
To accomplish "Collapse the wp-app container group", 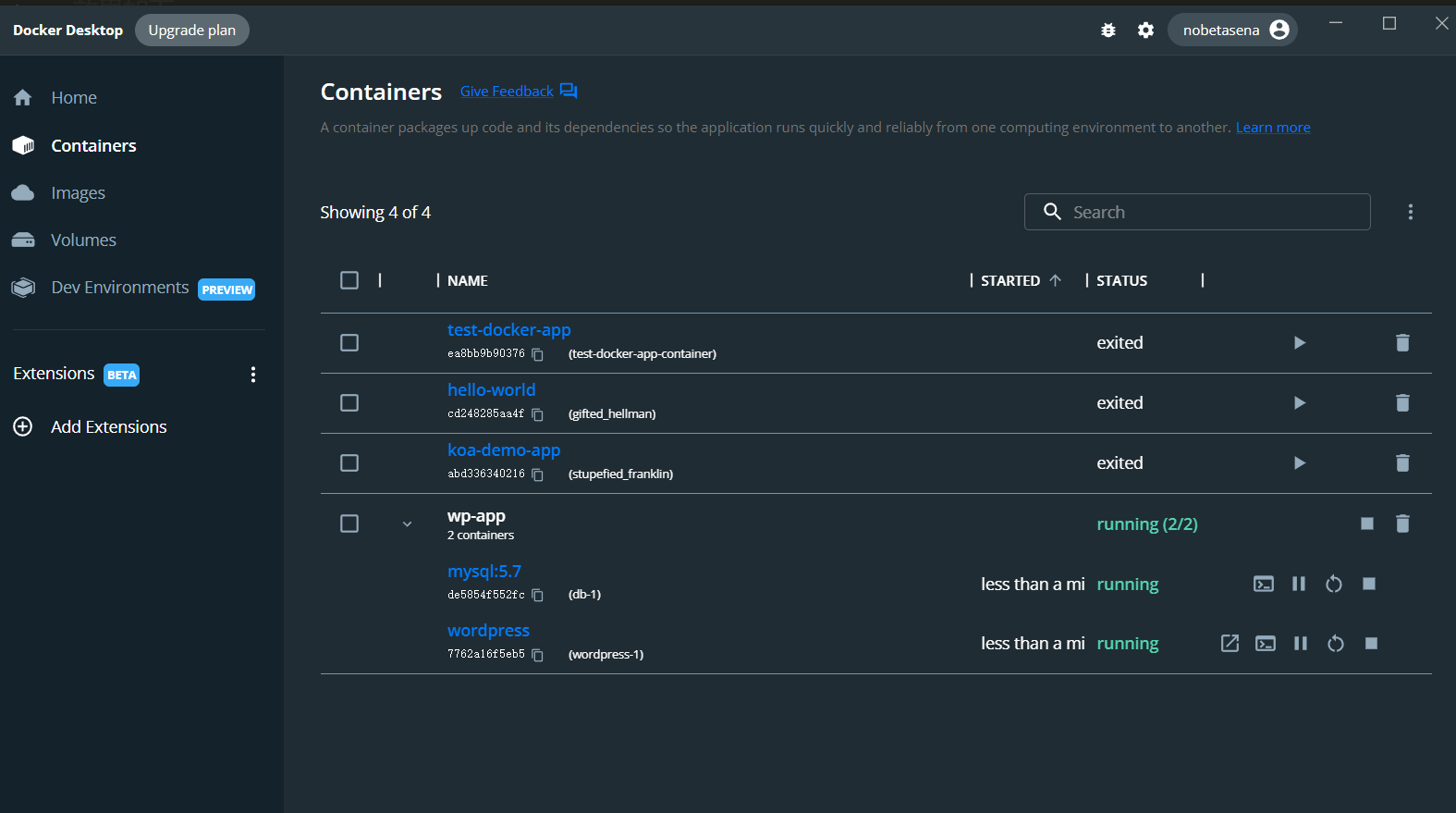I will point(407,524).
